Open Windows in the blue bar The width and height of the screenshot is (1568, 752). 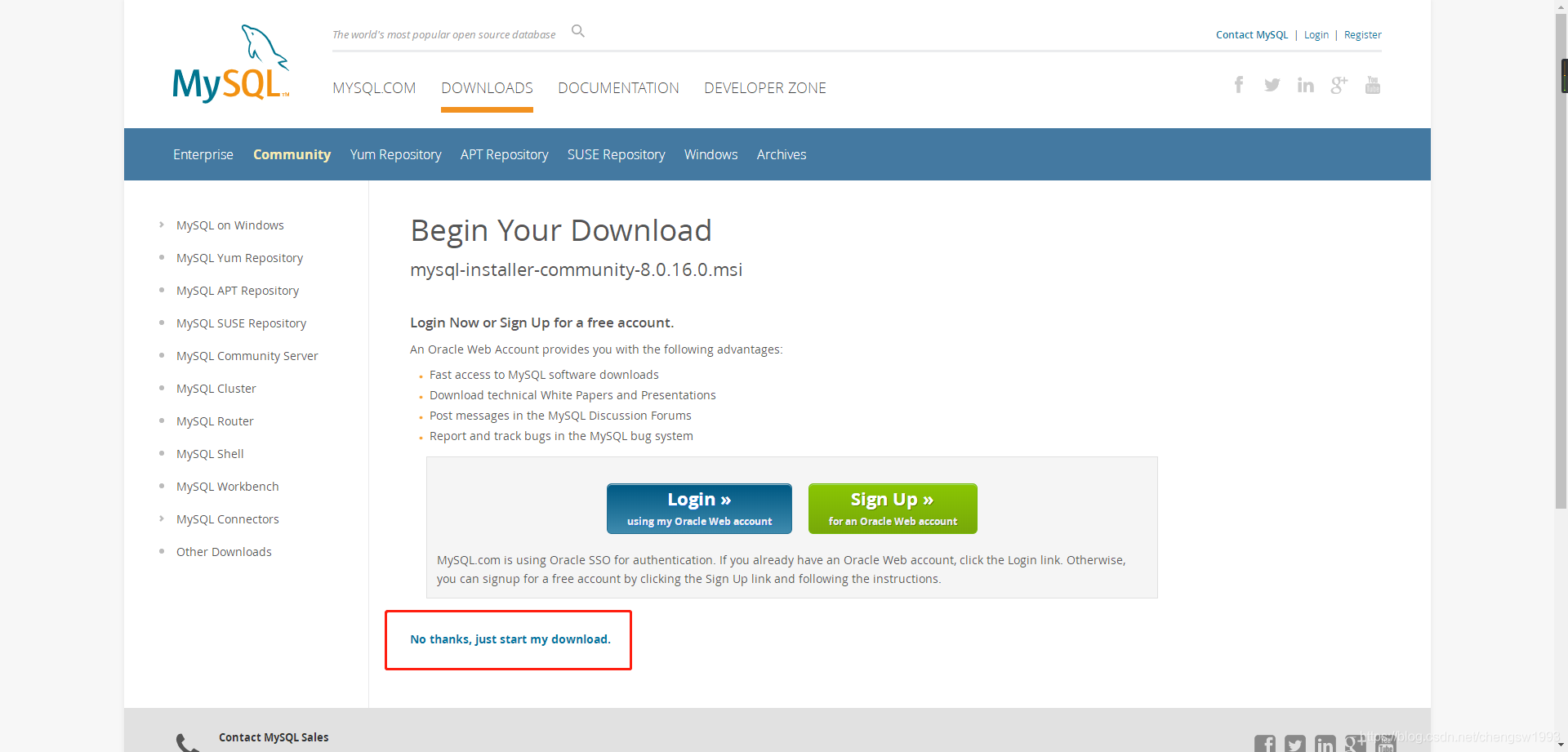(710, 154)
